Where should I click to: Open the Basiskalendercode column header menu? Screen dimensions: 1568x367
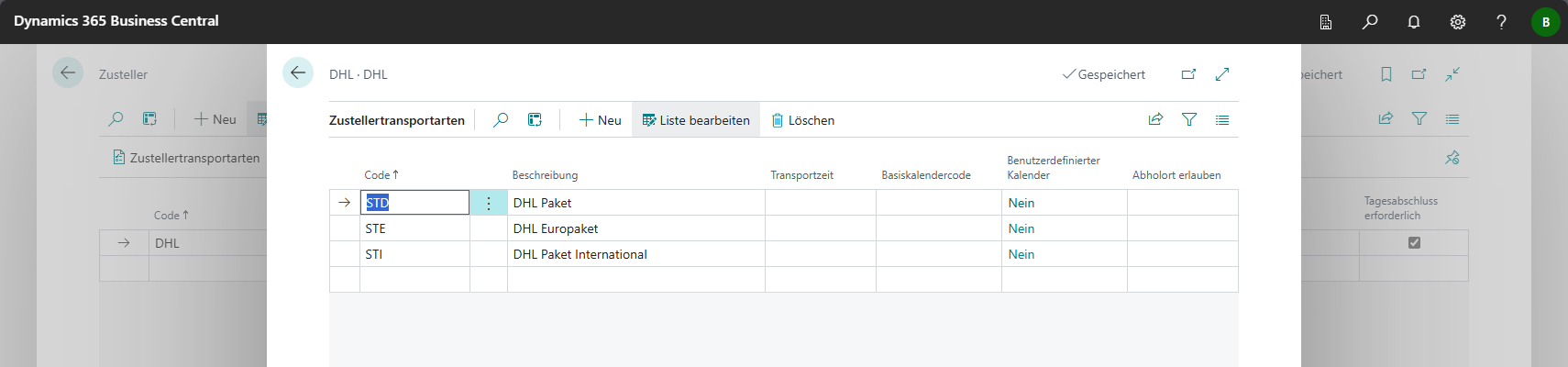click(926, 175)
